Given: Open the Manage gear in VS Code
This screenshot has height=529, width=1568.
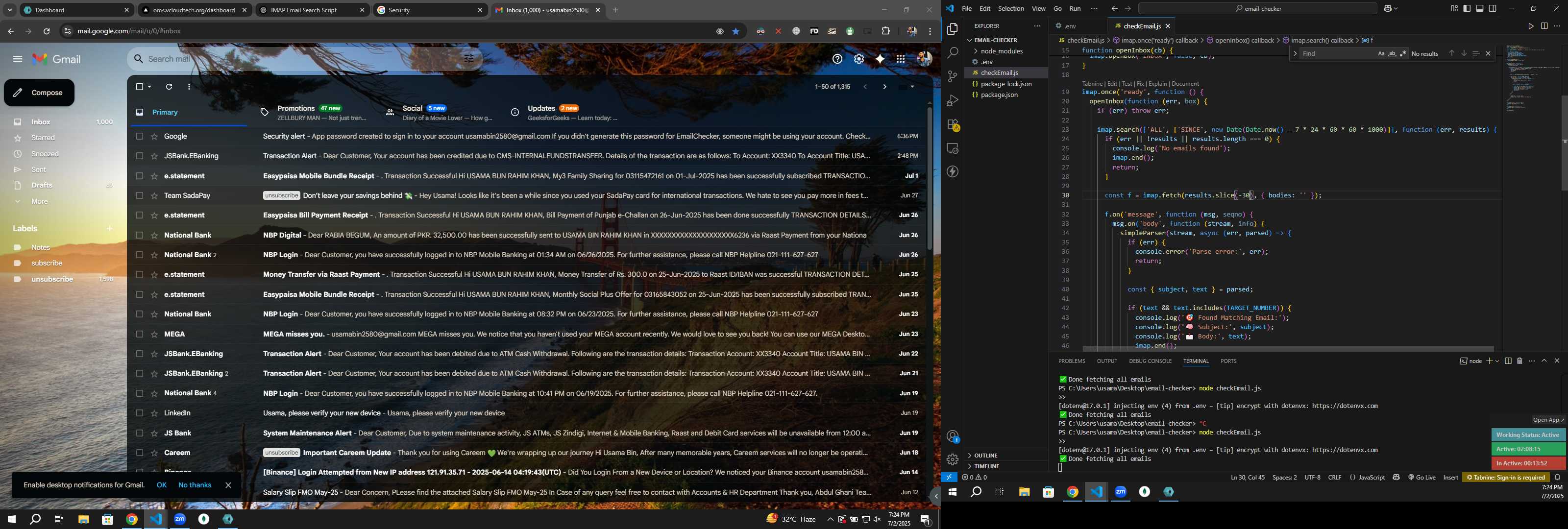Looking at the screenshot, I should tap(953, 459).
